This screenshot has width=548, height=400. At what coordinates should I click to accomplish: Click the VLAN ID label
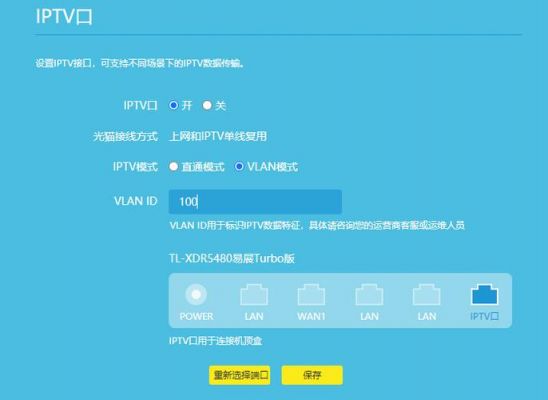pos(136,201)
